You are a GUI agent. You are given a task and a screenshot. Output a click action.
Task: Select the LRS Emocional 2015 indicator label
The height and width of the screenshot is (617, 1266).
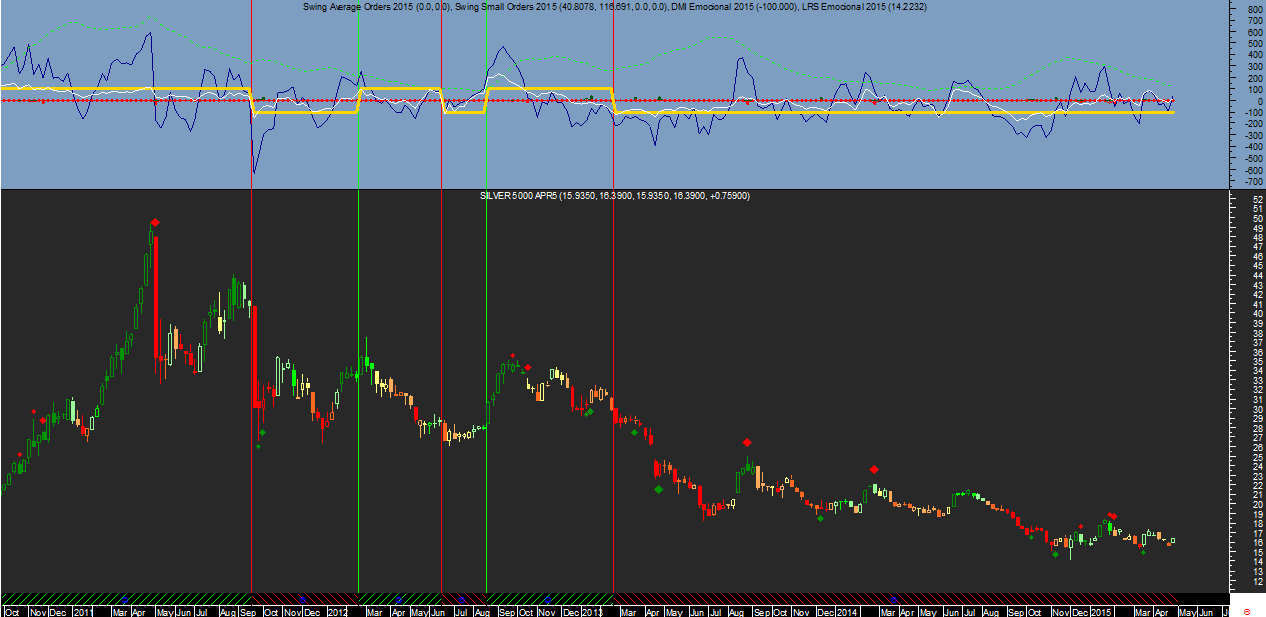tap(850, 7)
